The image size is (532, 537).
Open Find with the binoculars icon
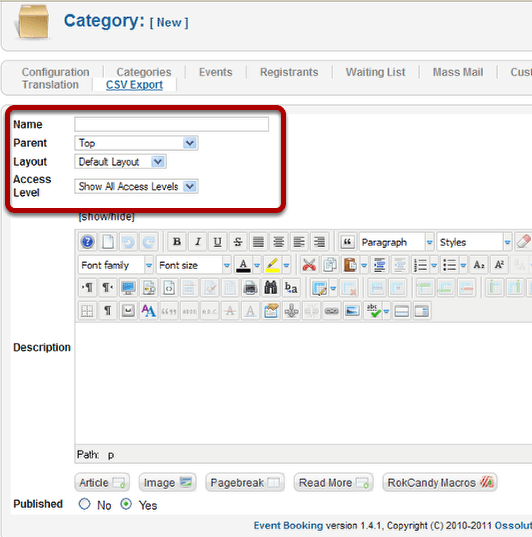pos(271,288)
